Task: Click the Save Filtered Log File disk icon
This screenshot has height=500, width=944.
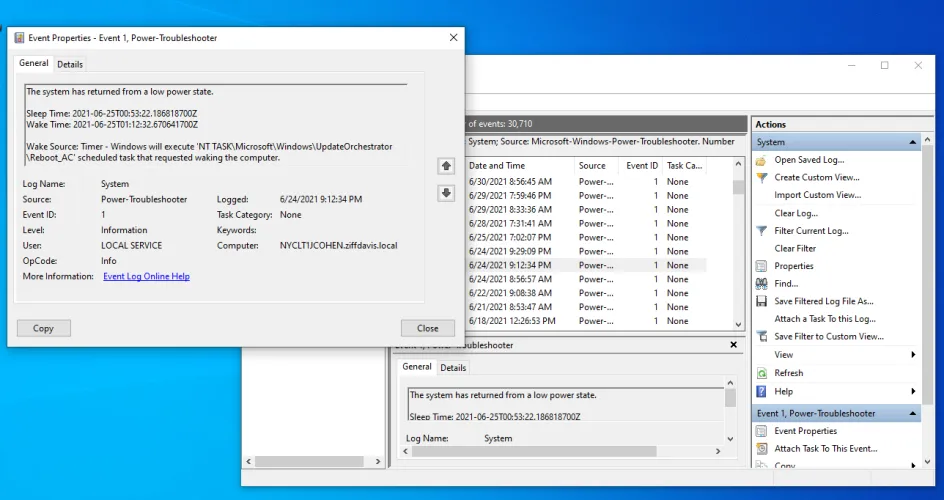Action: 761,301
